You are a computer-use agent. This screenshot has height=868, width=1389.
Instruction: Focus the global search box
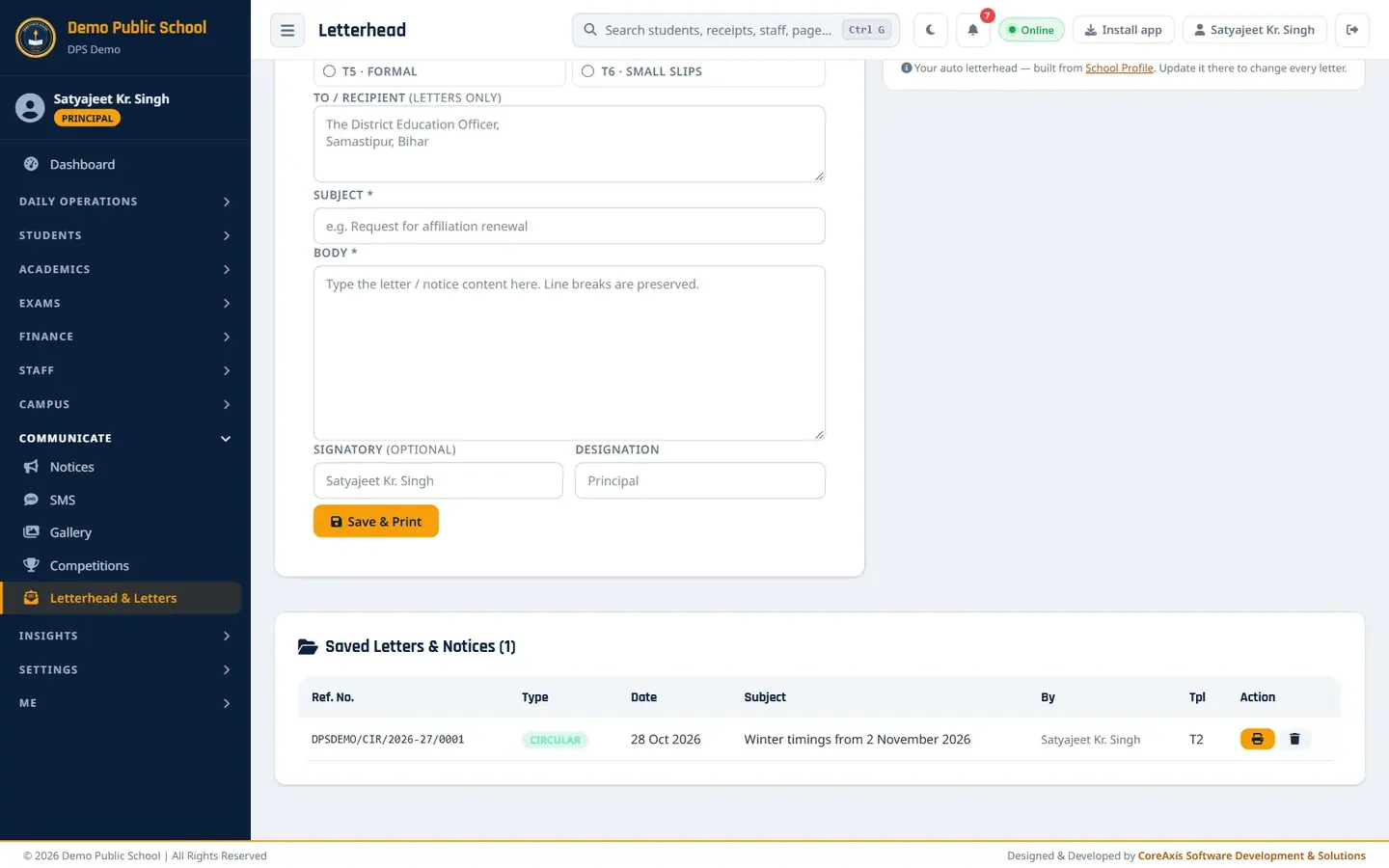(x=736, y=30)
